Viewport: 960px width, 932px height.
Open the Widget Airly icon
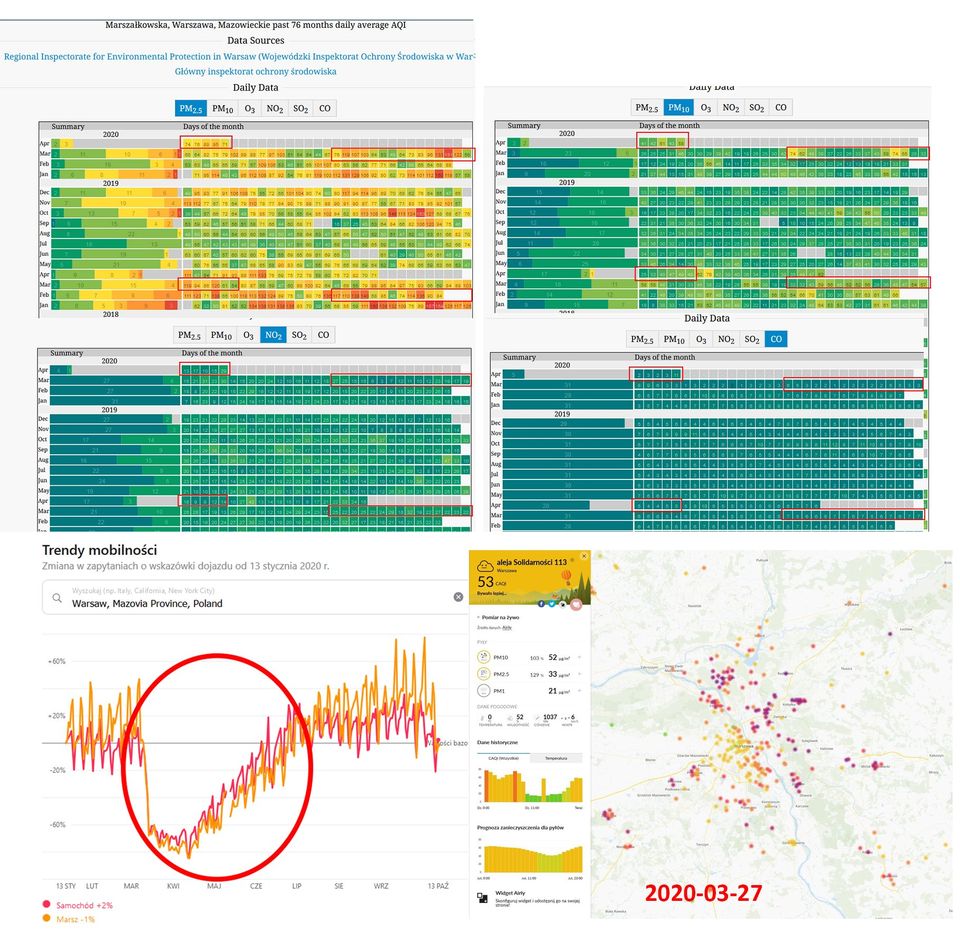pos(482,897)
